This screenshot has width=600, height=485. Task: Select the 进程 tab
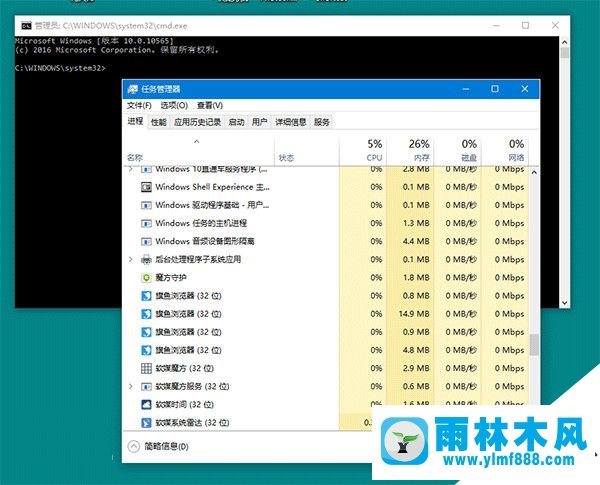pos(135,122)
